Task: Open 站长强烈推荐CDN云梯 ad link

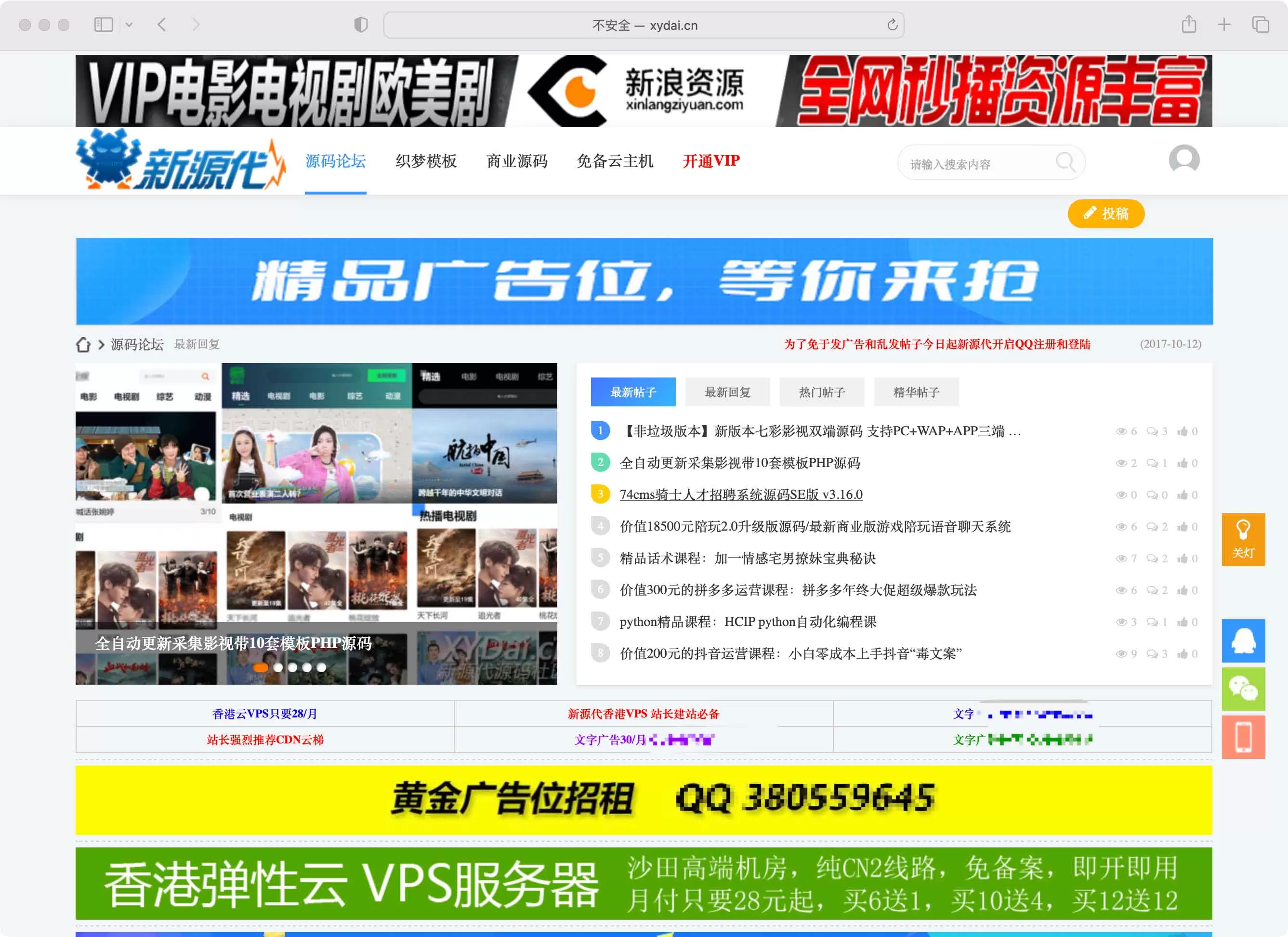Action: (x=264, y=740)
